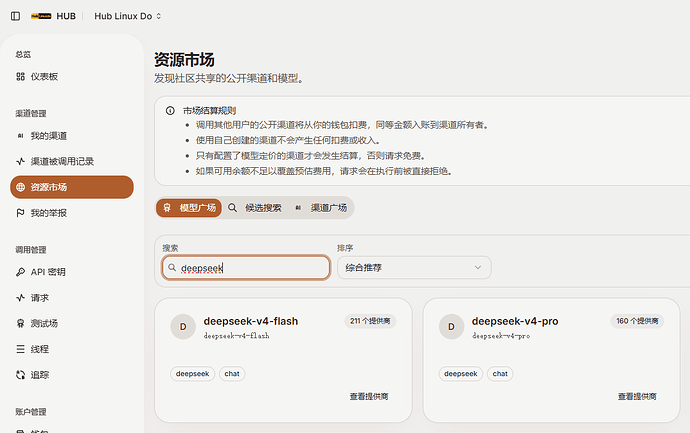Click the AI icon in 渠道广场 tab

298,208
